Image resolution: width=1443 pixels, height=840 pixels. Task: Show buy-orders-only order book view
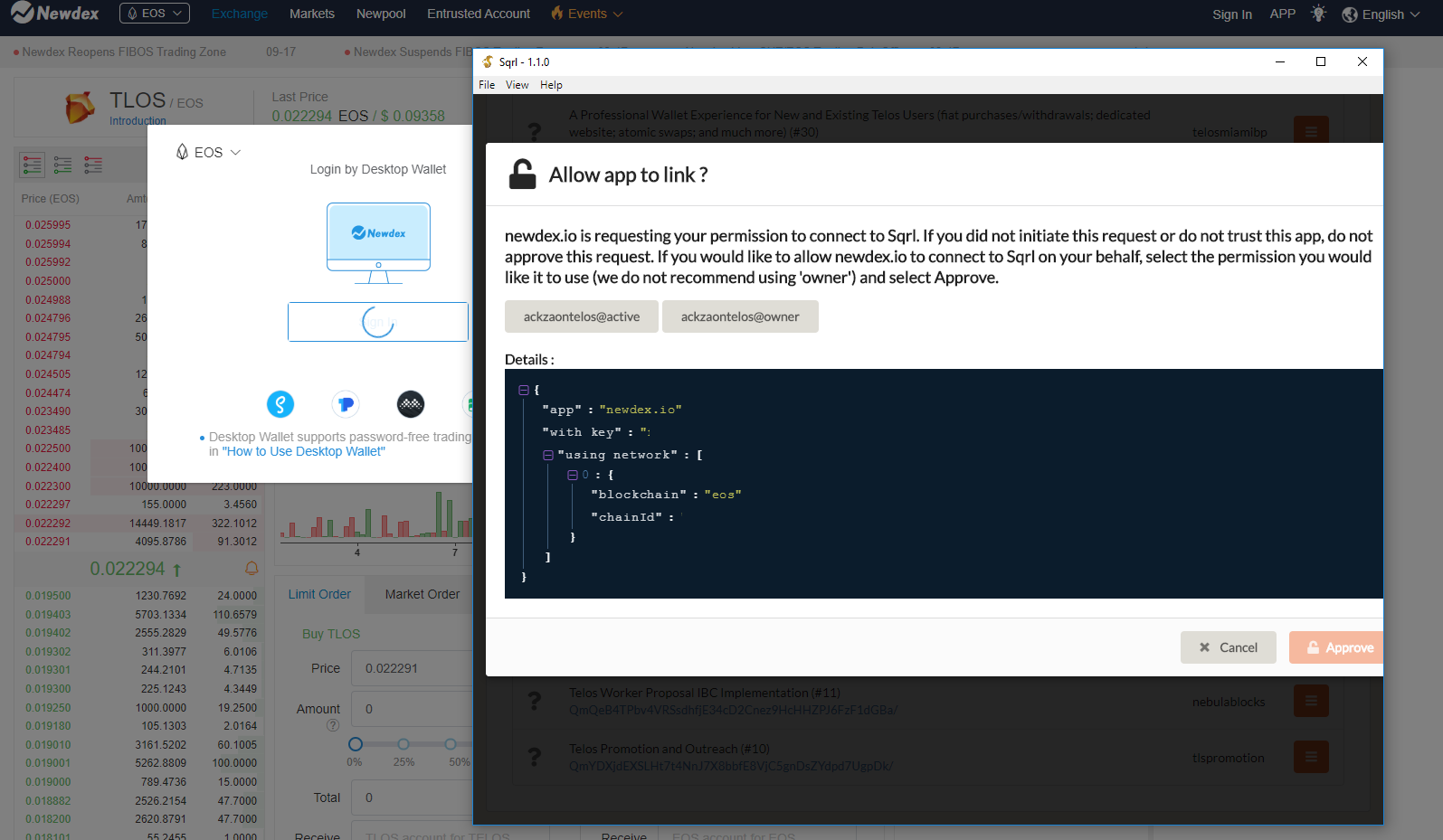click(62, 165)
